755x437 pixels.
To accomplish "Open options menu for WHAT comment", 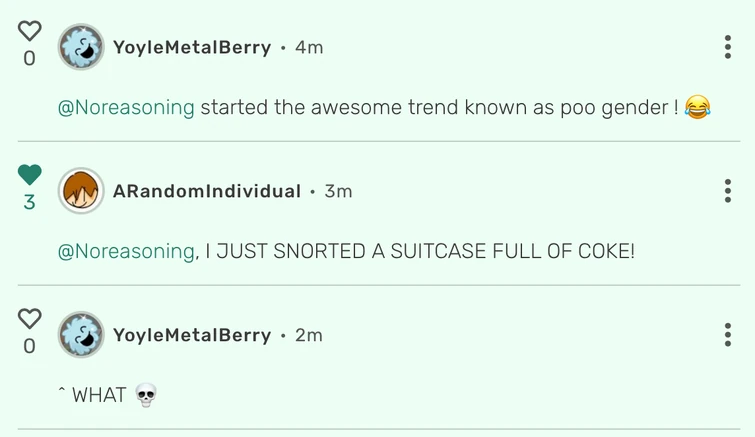I will pos(727,335).
